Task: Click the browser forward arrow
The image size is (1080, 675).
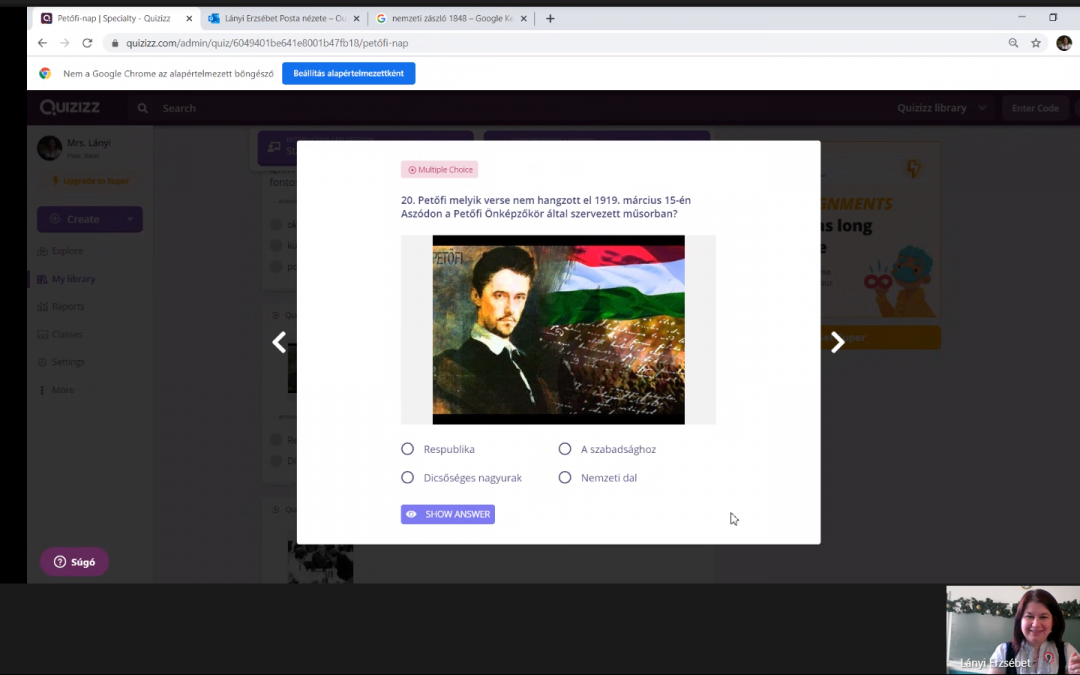Action: tap(65, 43)
